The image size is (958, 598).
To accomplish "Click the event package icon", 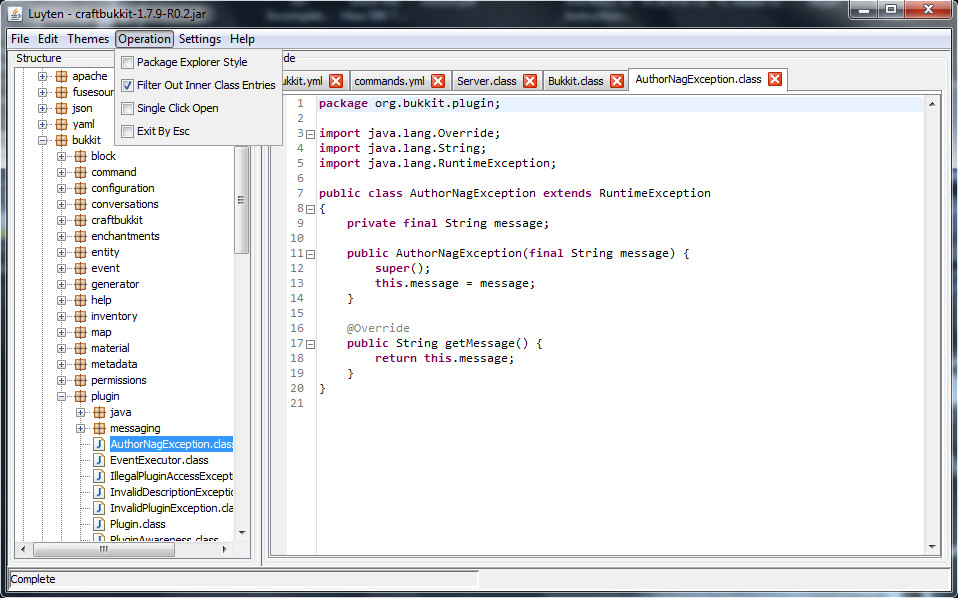I will tap(80, 268).
